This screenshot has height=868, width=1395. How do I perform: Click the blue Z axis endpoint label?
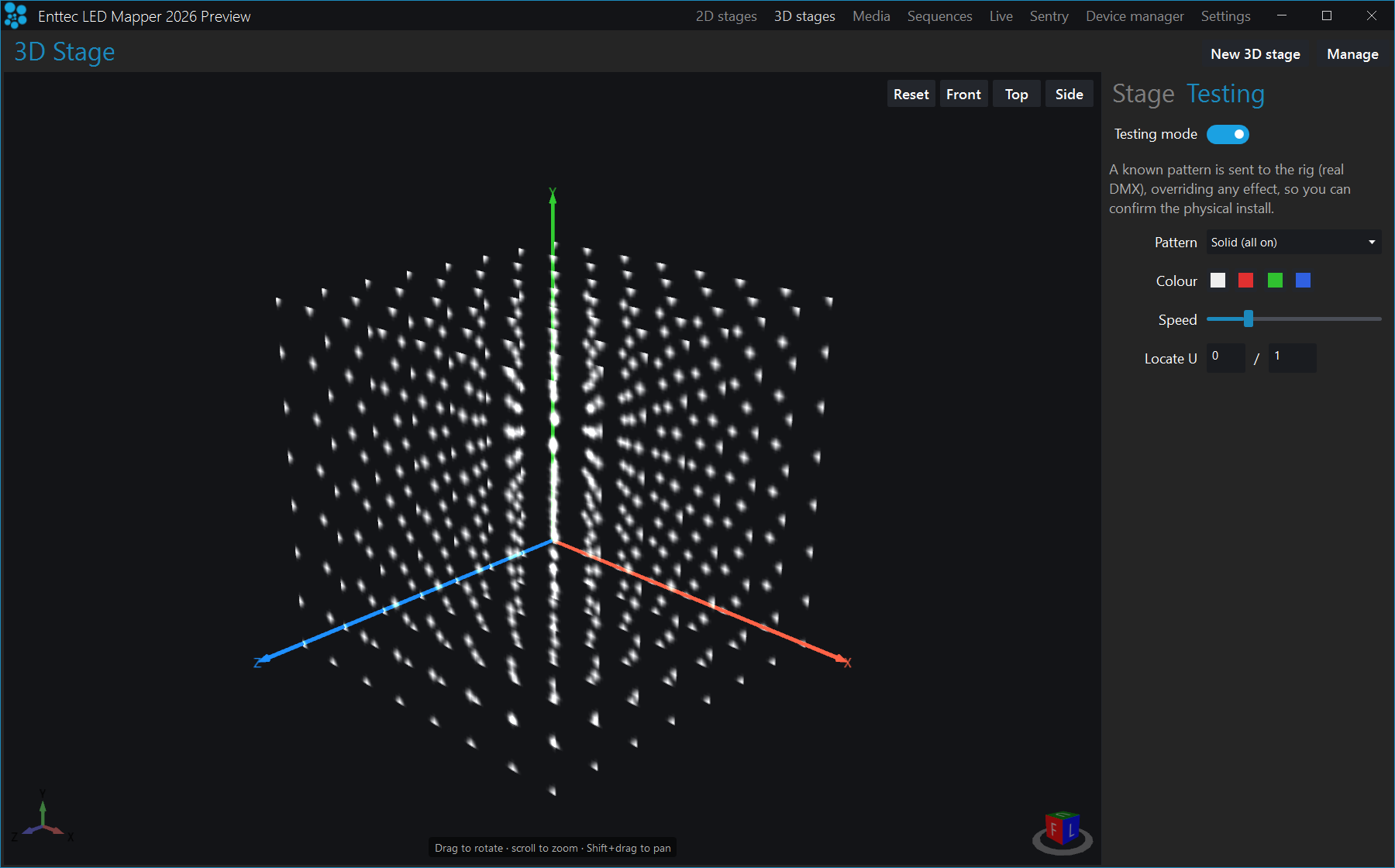(257, 663)
